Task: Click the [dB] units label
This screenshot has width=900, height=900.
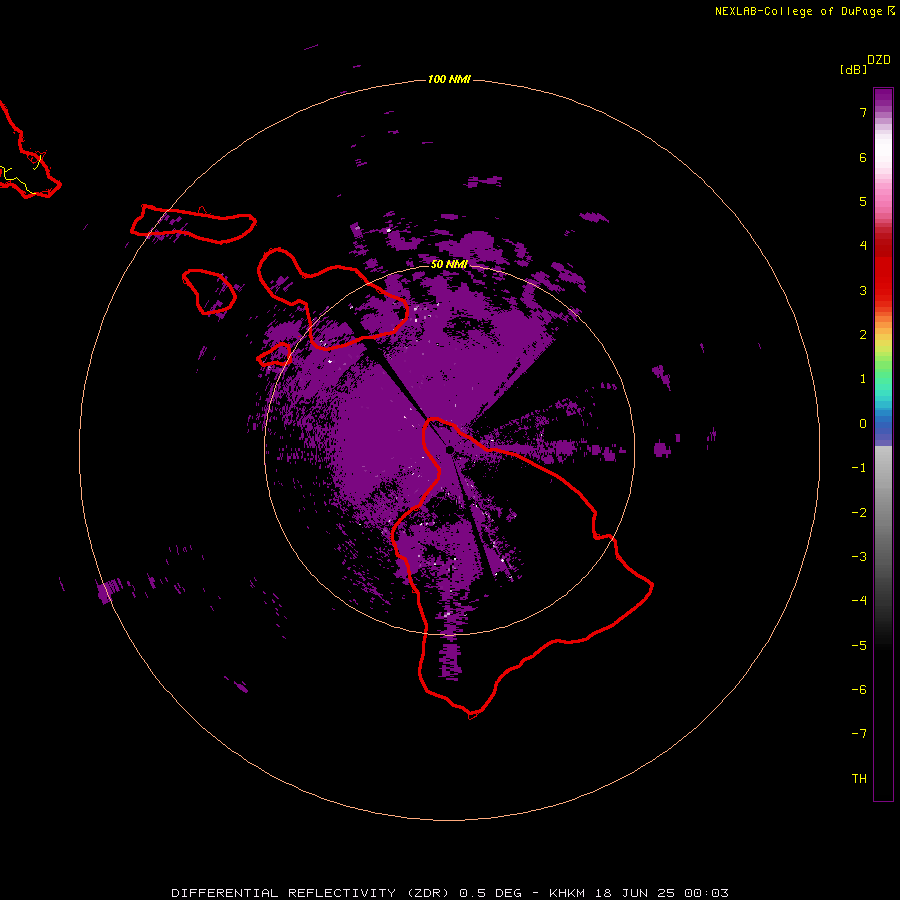Action: (x=854, y=69)
